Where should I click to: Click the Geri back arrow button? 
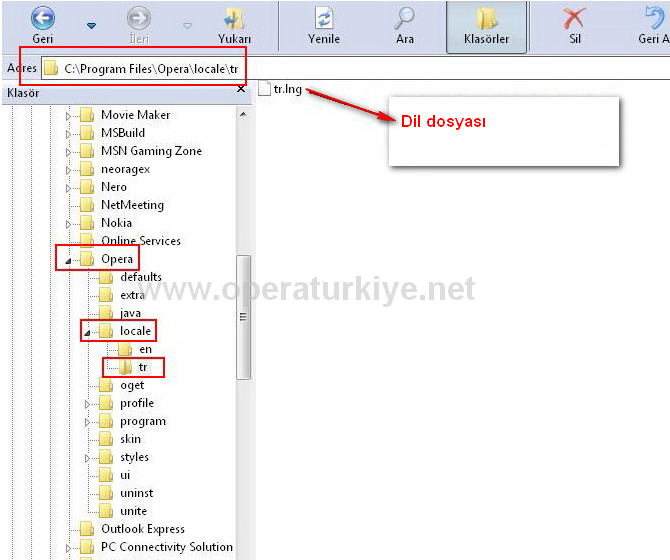coord(43,26)
